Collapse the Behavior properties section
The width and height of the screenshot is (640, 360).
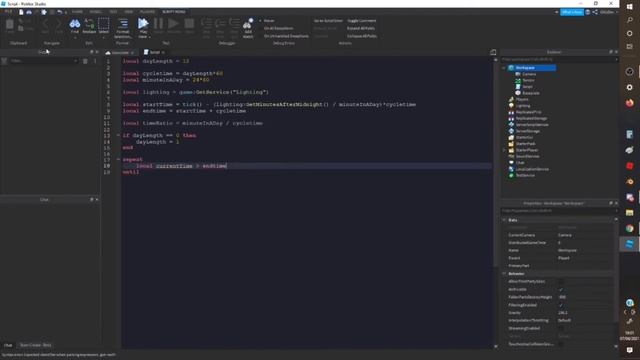[504, 273]
